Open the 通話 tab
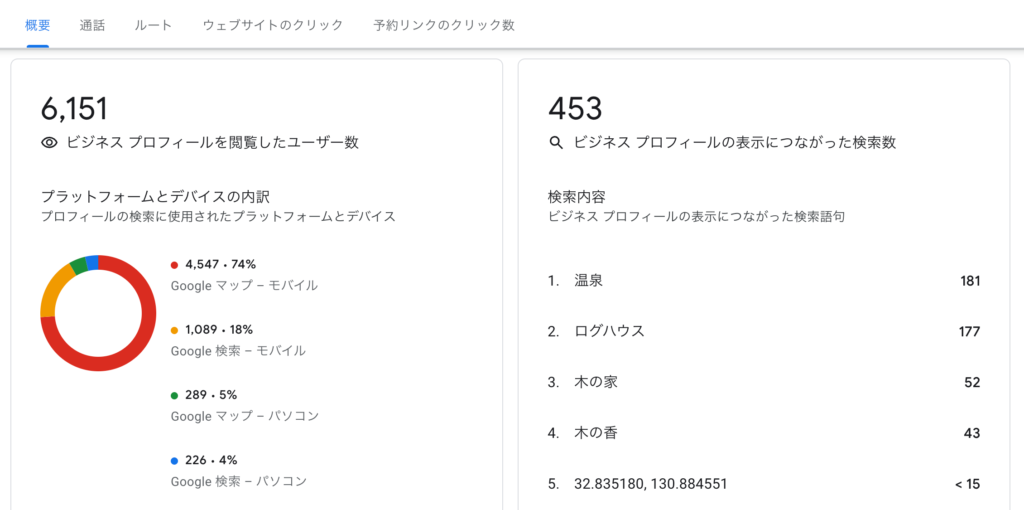 pos(92,25)
